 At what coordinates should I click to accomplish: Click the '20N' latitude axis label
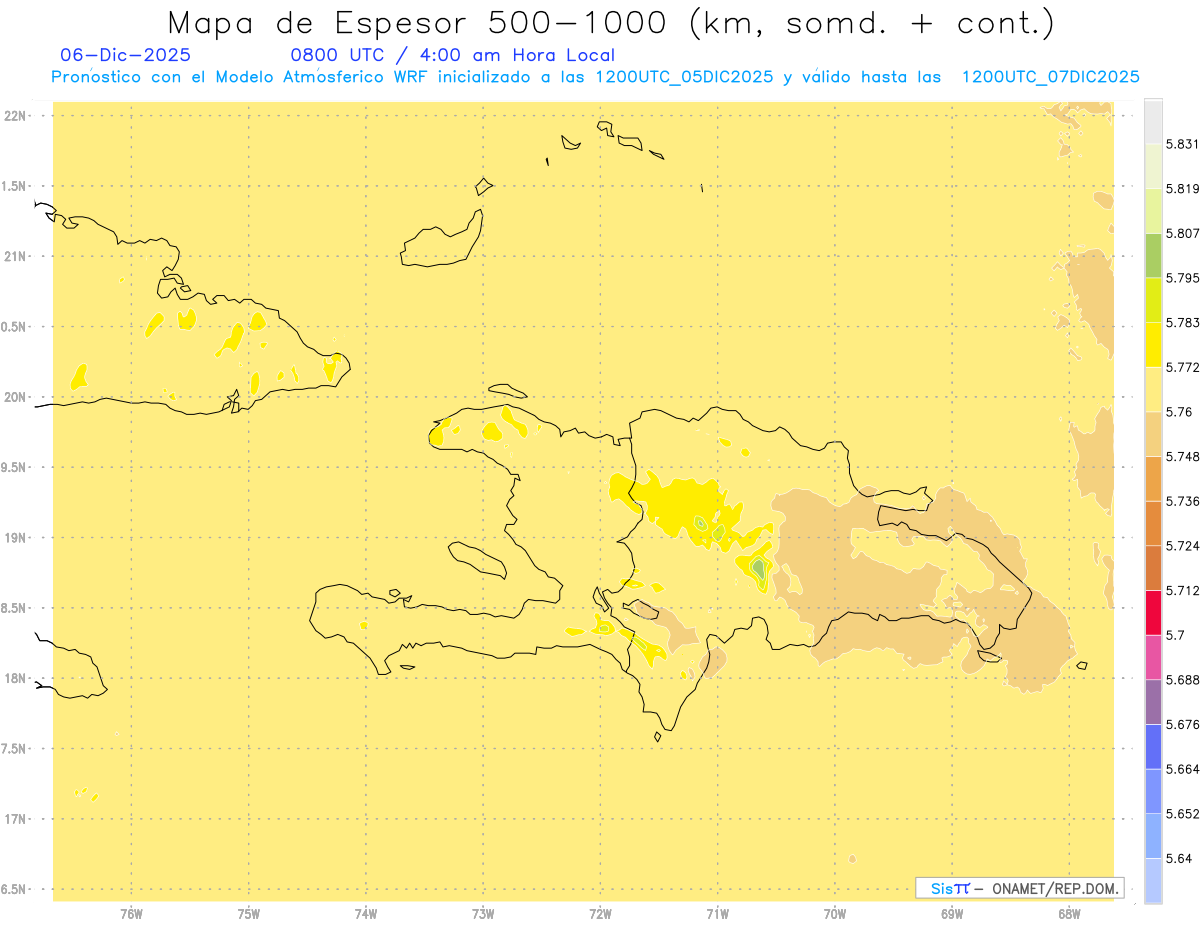coord(15,397)
